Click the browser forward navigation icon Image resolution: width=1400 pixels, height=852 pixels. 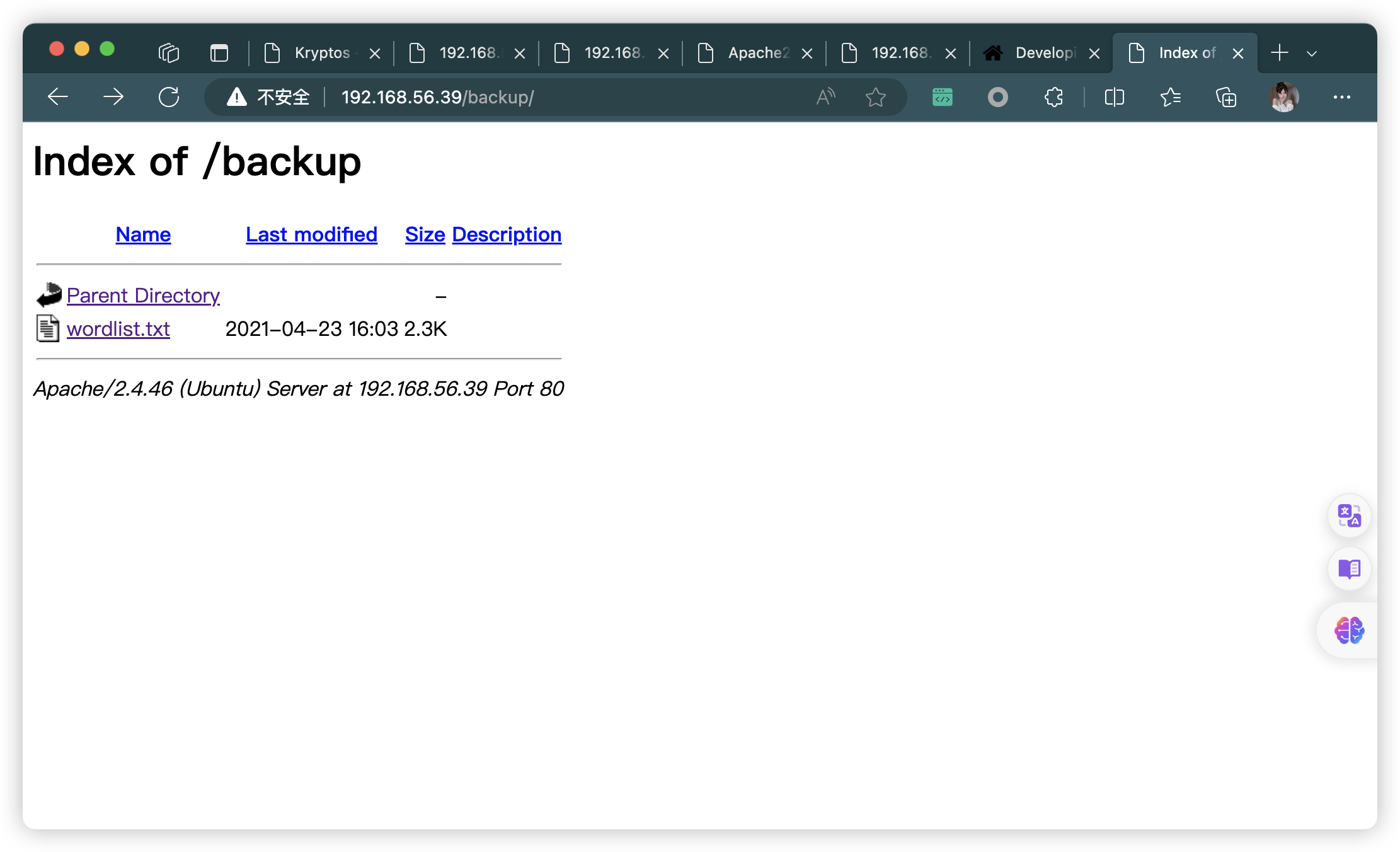pos(115,97)
